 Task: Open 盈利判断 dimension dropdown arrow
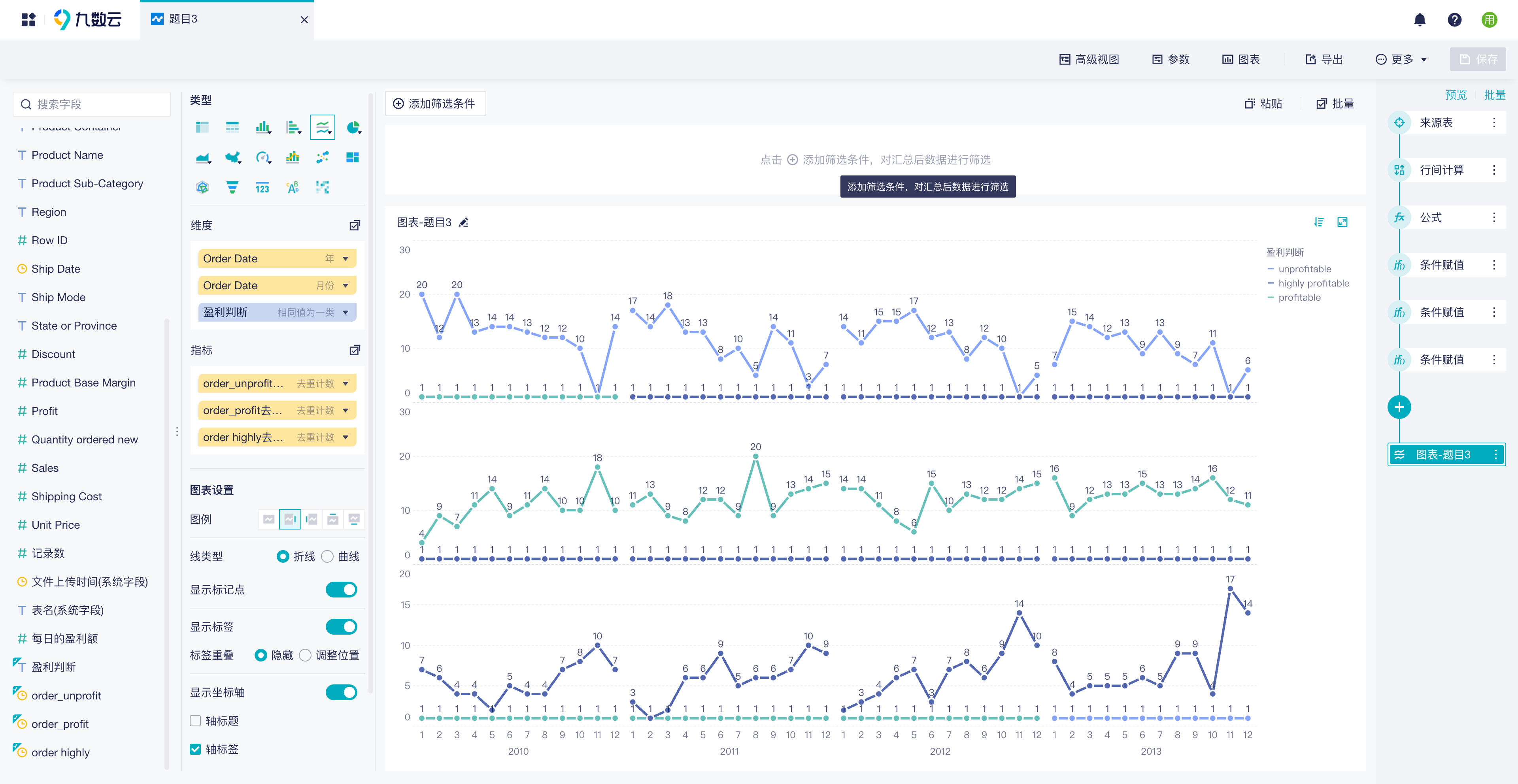[x=346, y=313]
